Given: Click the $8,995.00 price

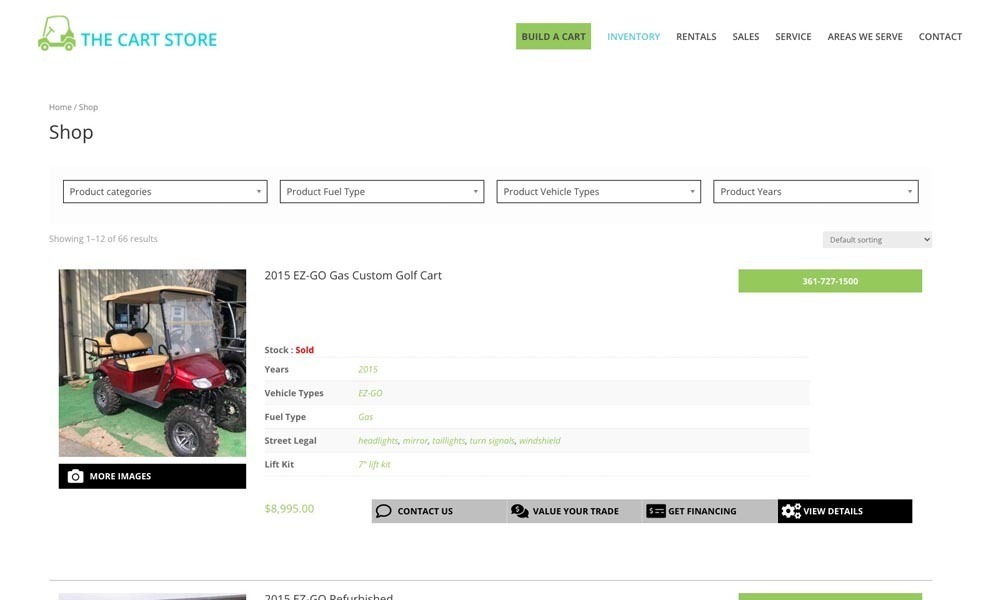Looking at the screenshot, I should (289, 509).
